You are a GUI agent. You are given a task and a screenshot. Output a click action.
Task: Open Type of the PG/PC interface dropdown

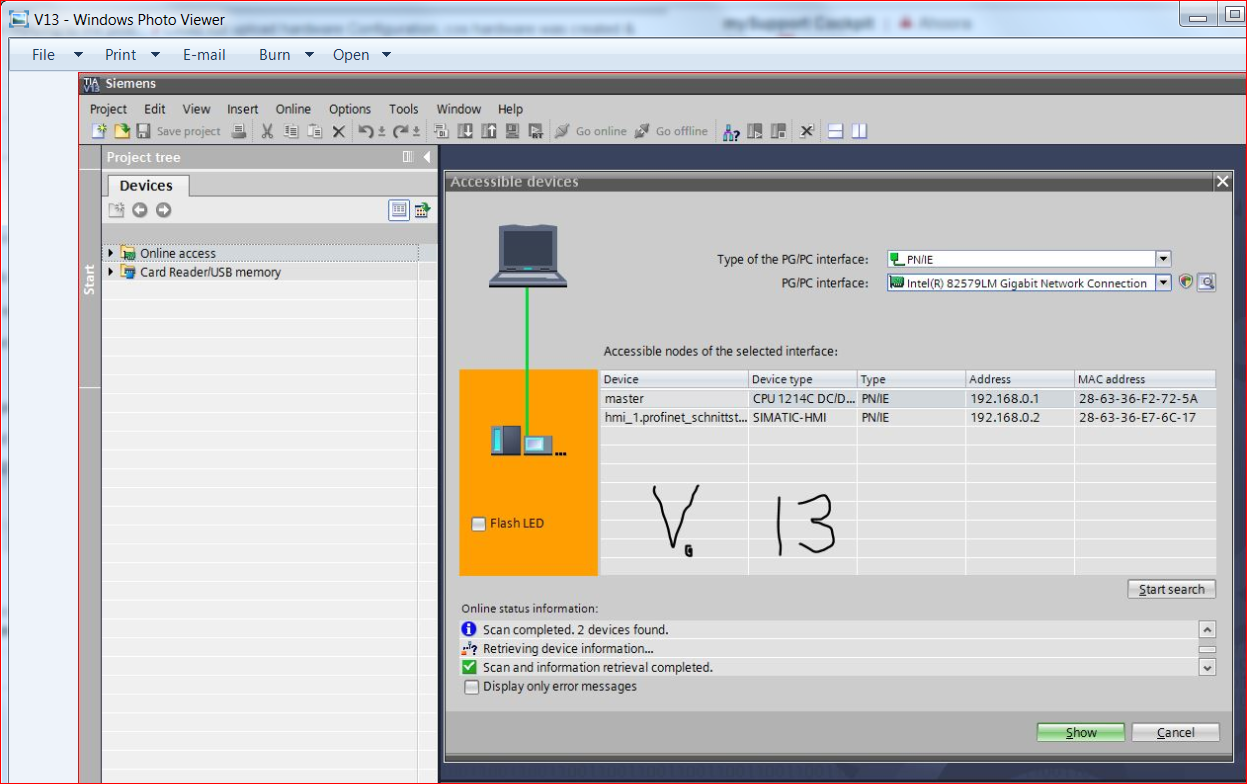(x=1163, y=259)
